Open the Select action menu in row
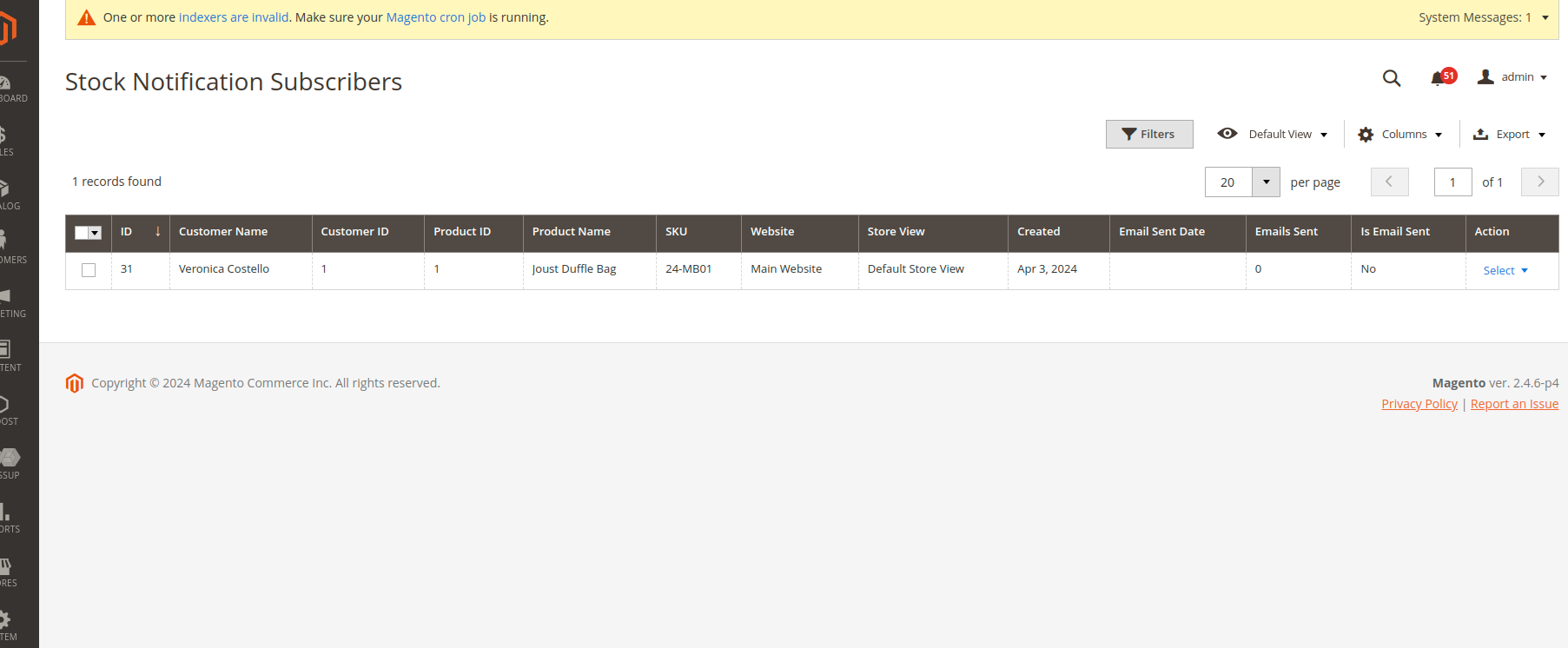 pos(1505,271)
